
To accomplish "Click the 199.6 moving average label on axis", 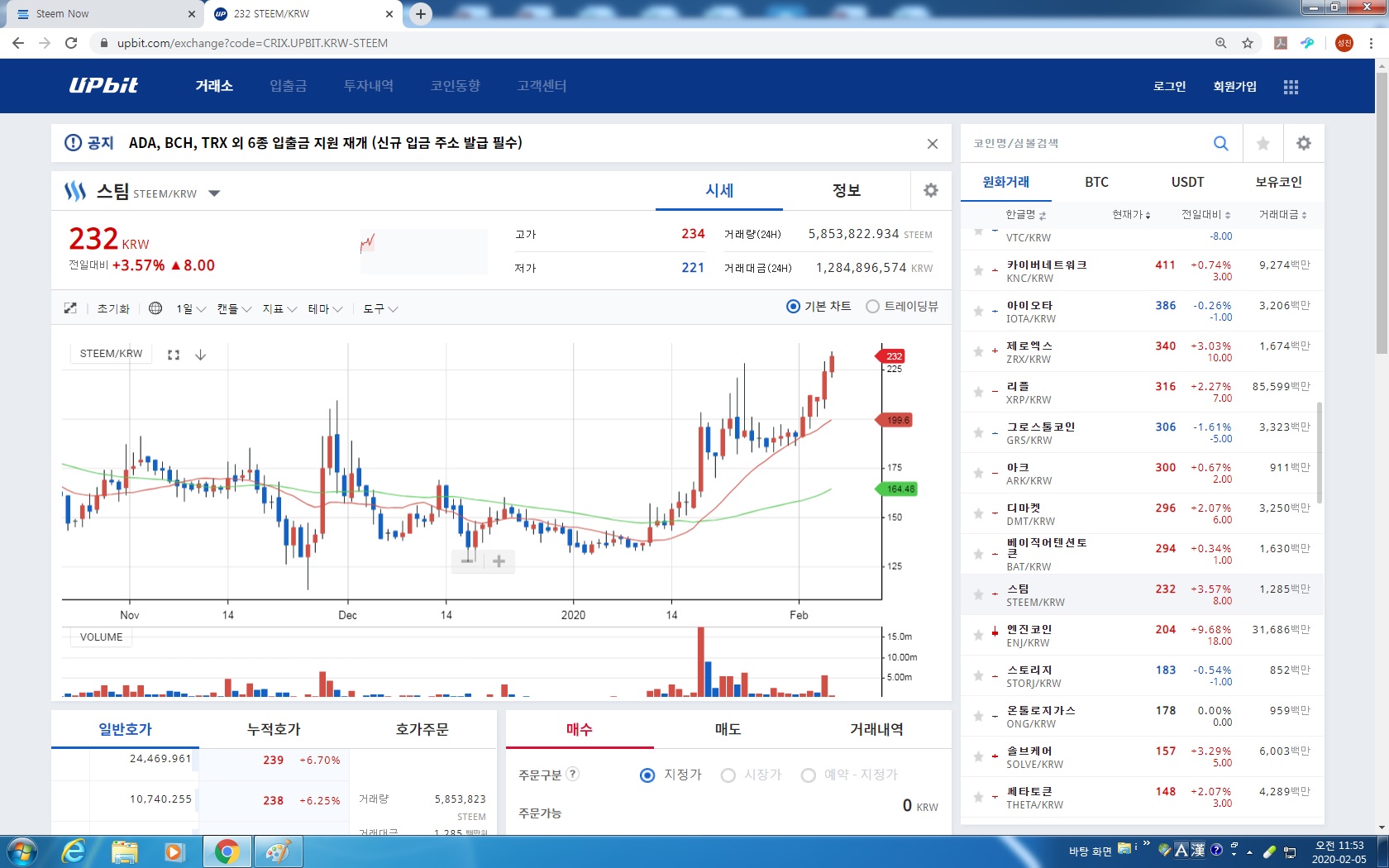I will (x=895, y=420).
